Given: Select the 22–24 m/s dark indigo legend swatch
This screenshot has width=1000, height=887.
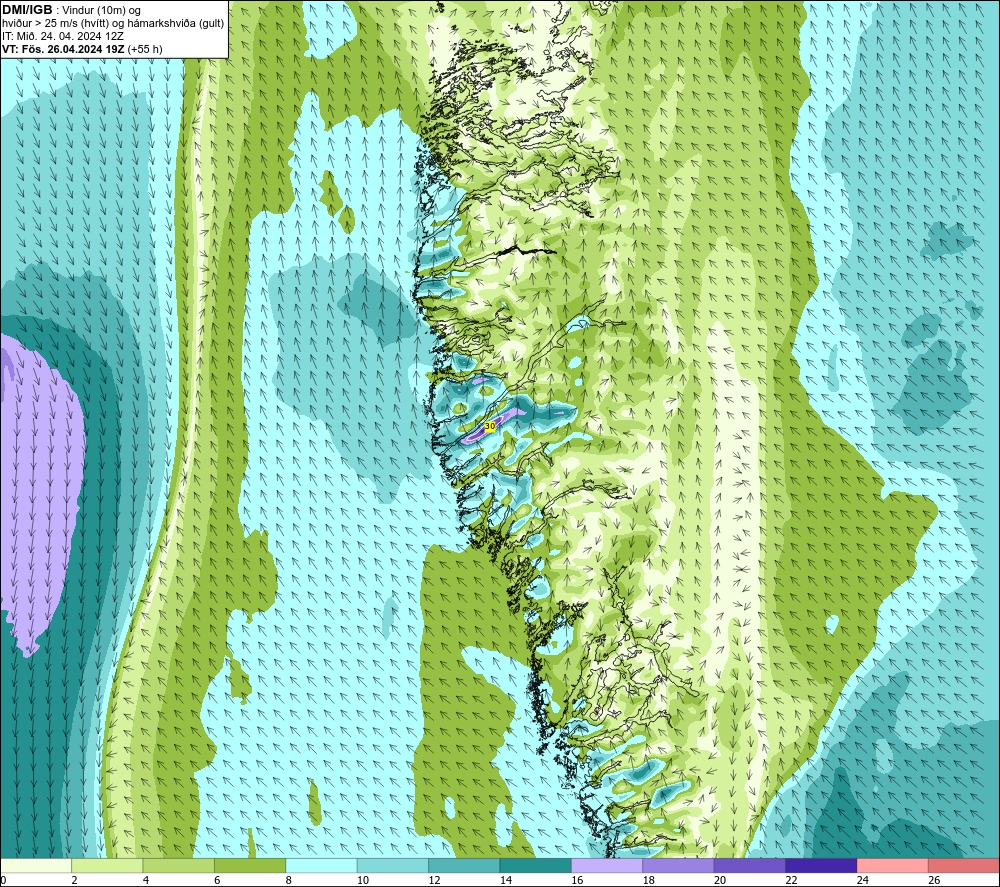Looking at the screenshot, I should 821,865.
